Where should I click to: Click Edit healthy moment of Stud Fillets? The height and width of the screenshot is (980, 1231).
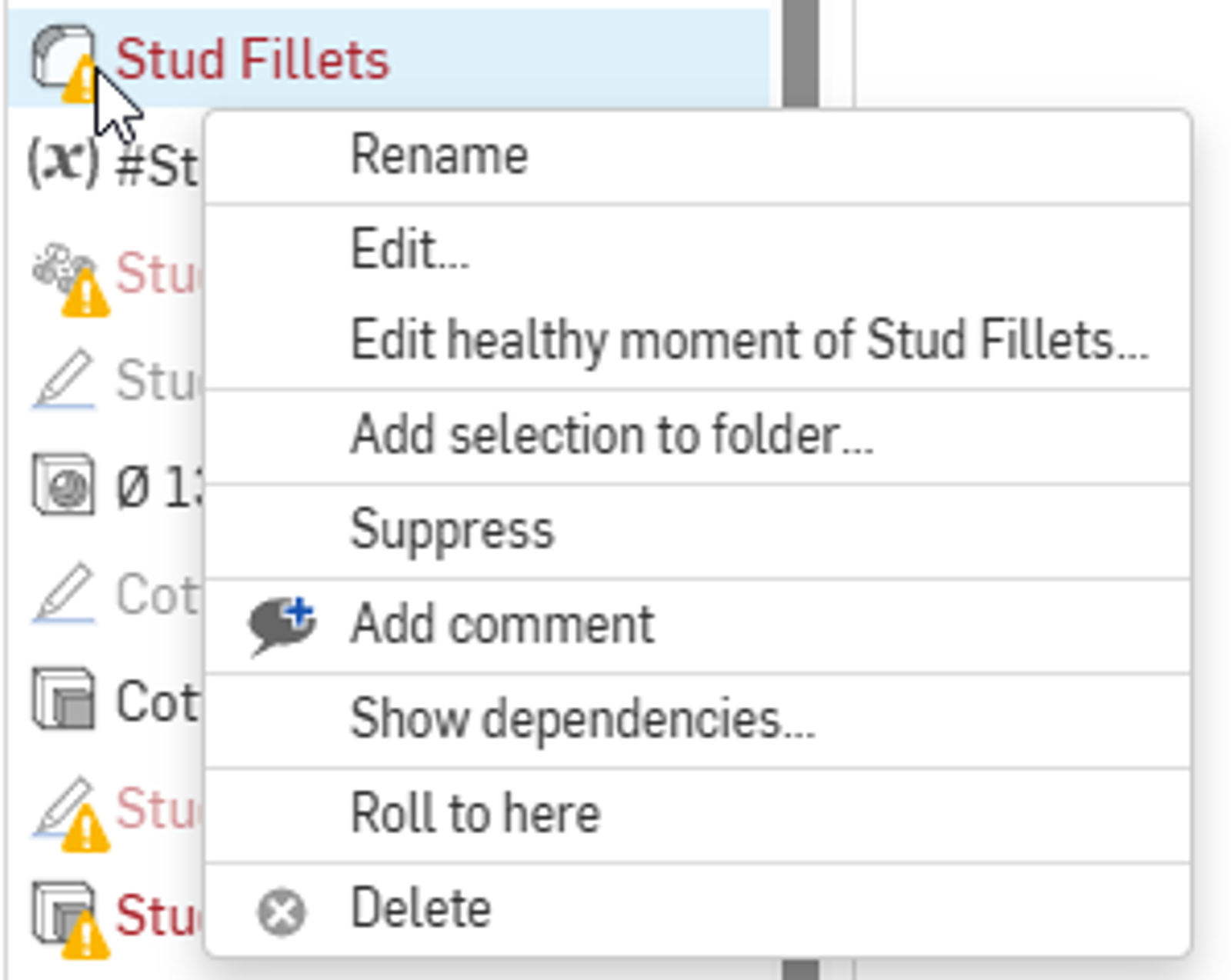750,342
